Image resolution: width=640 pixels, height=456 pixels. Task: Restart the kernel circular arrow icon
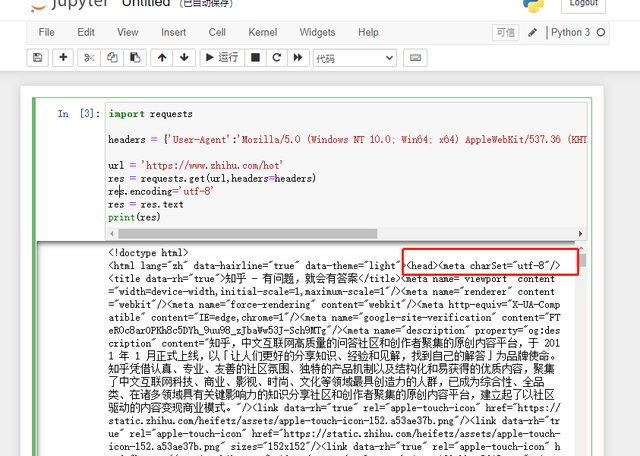(x=276, y=58)
